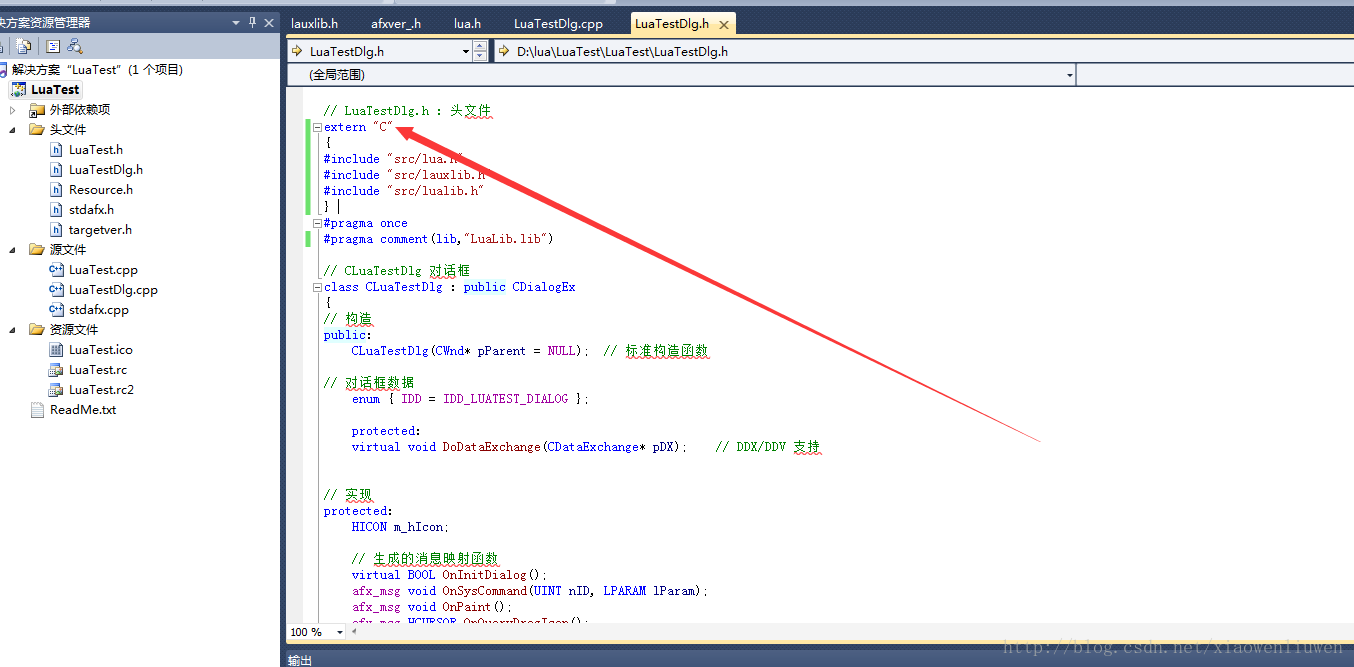The height and width of the screenshot is (667, 1354).
Task: Collapse the 头文件 folder node
Action: point(13,129)
